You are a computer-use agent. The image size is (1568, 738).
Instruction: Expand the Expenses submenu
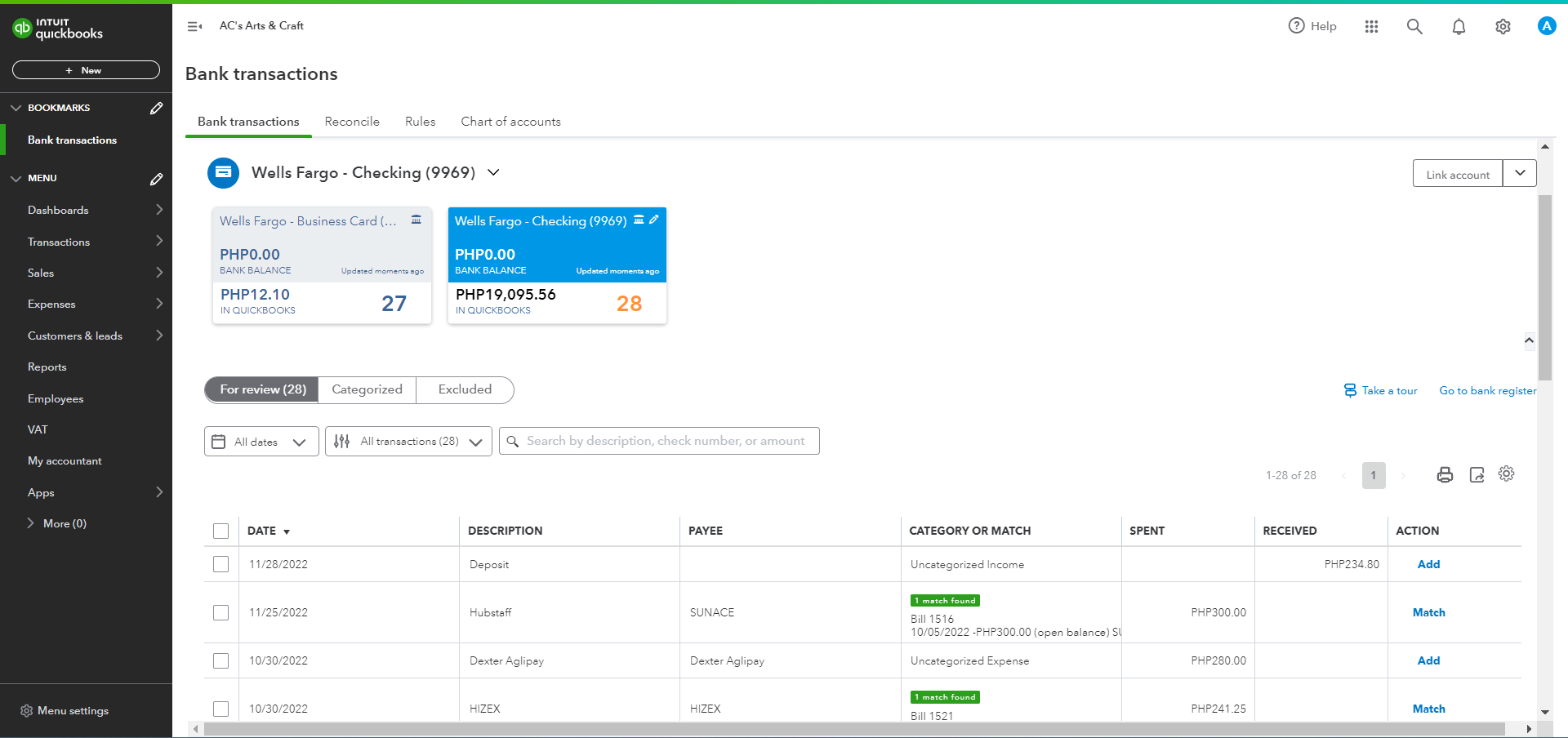click(159, 304)
